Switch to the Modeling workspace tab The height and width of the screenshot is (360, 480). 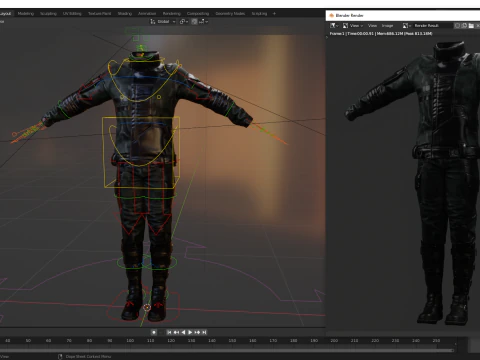point(26,14)
